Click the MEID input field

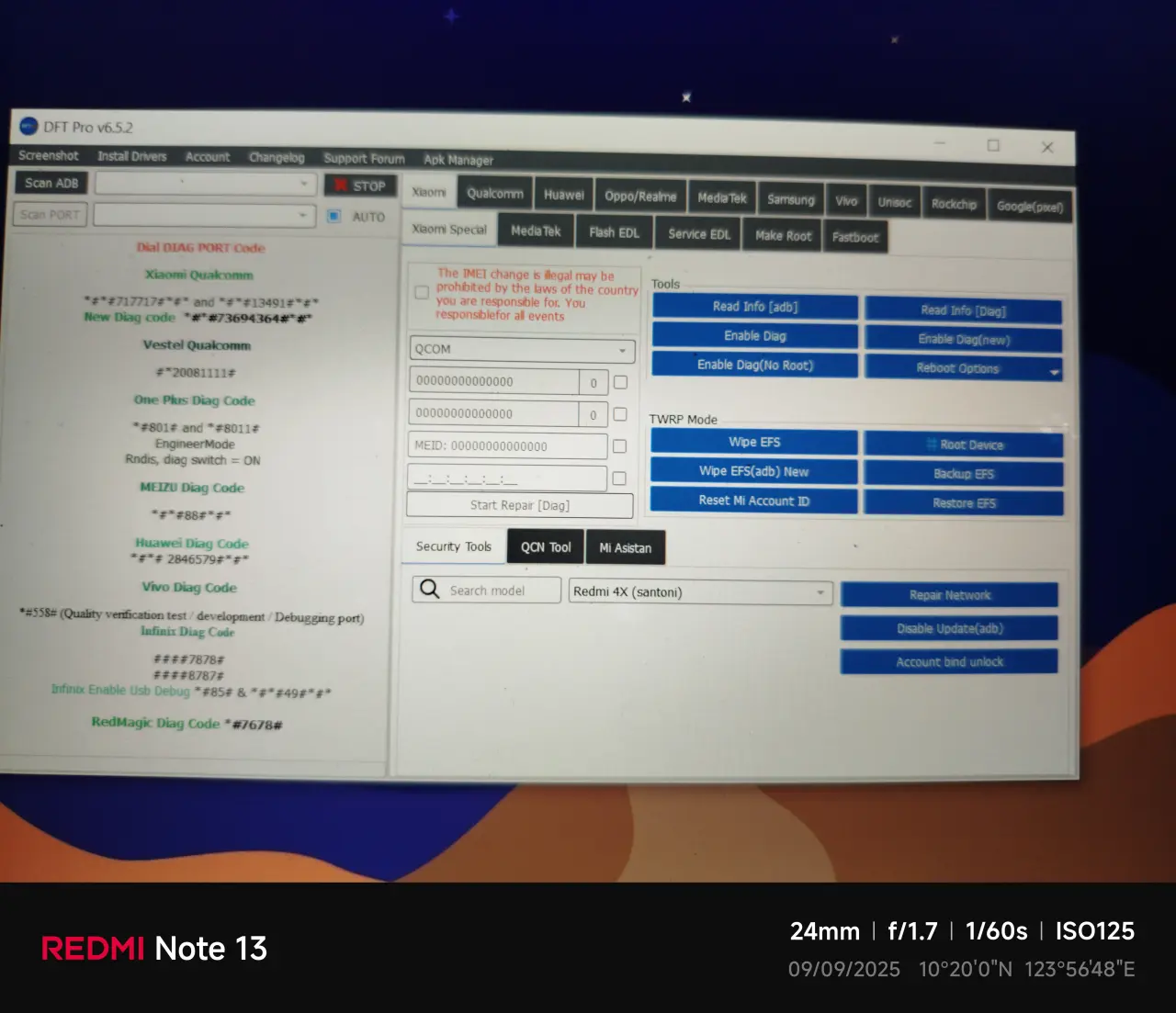(x=508, y=445)
